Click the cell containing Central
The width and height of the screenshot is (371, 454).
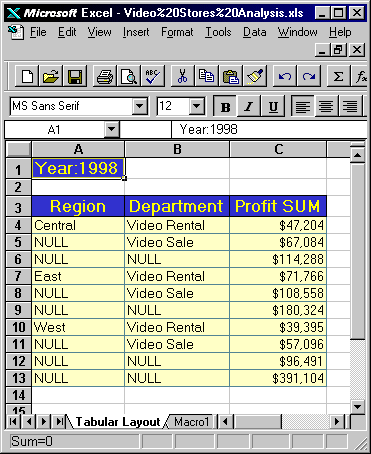click(x=78, y=225)
